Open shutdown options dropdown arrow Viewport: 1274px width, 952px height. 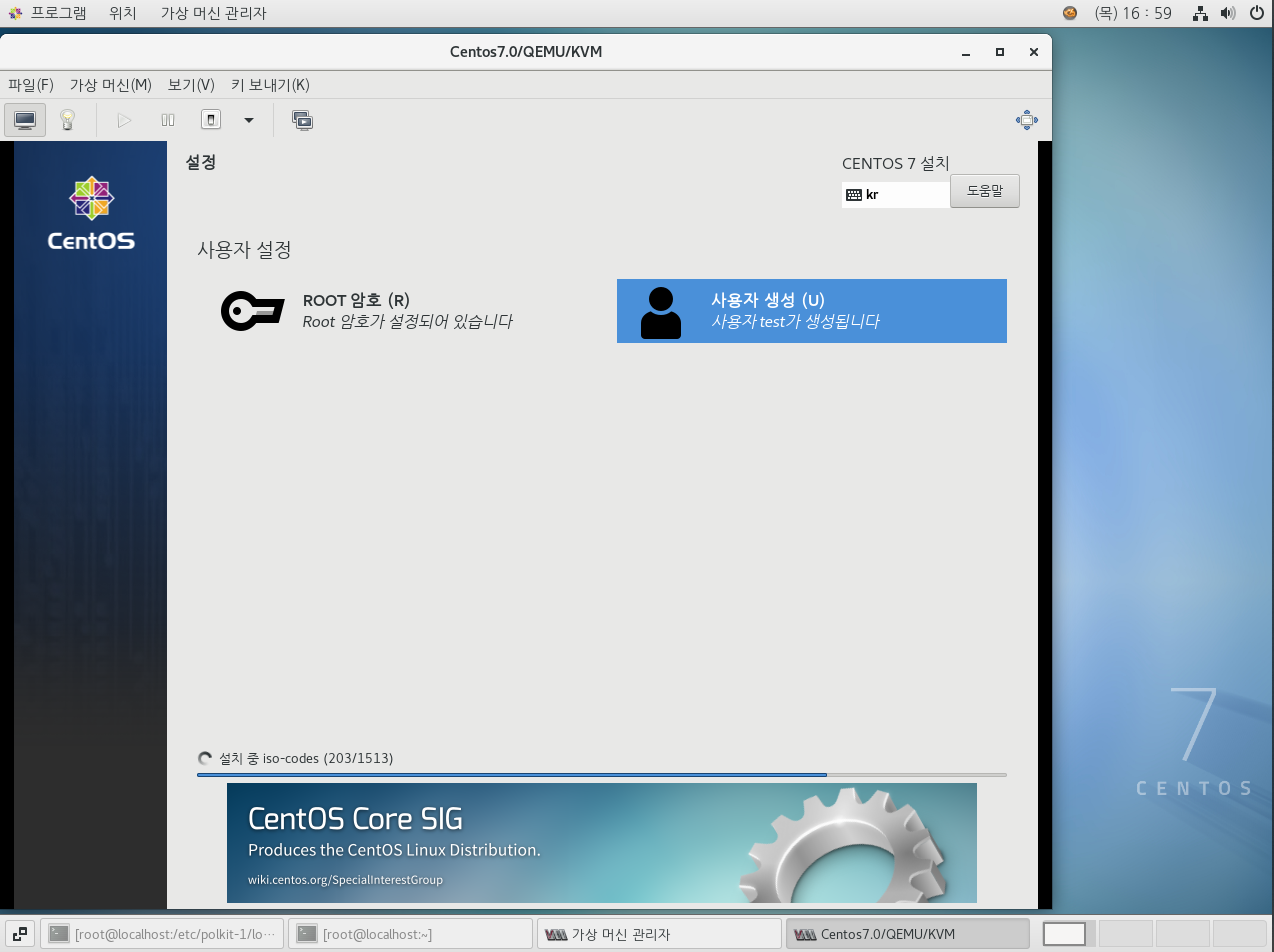click(x=249, y=120)
